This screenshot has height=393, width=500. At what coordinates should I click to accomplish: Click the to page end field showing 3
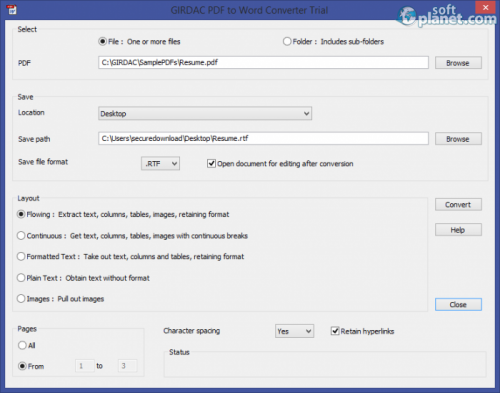click(x=127, y=366)
